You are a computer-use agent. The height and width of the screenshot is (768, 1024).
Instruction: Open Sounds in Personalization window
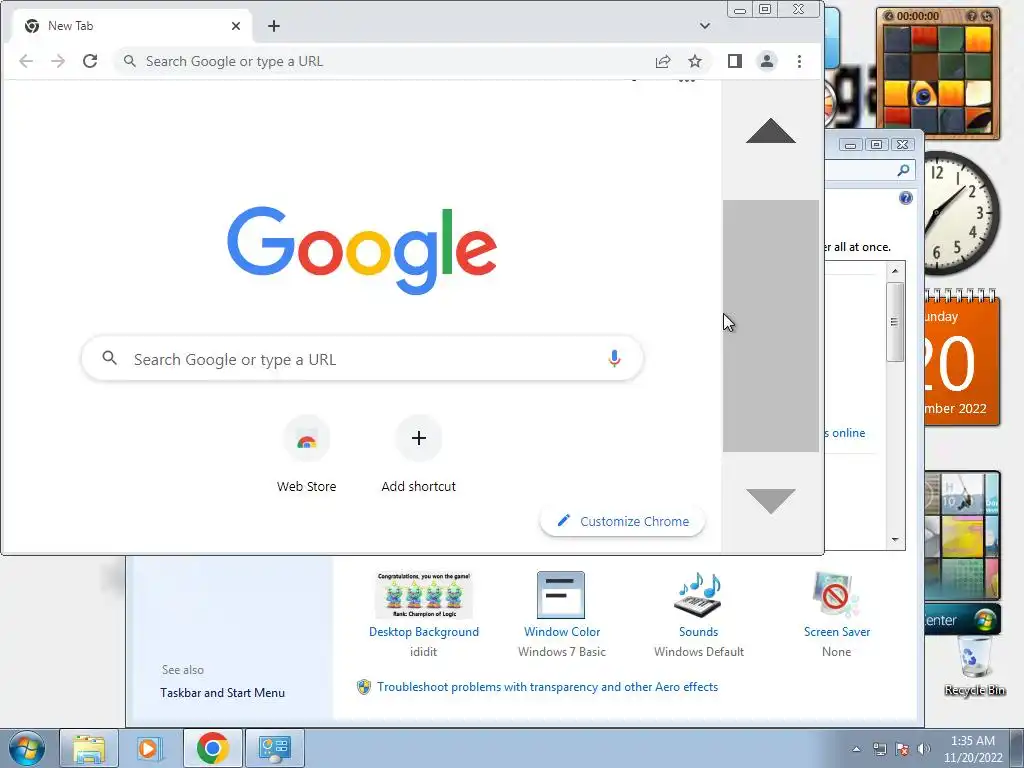pos(699,615)
